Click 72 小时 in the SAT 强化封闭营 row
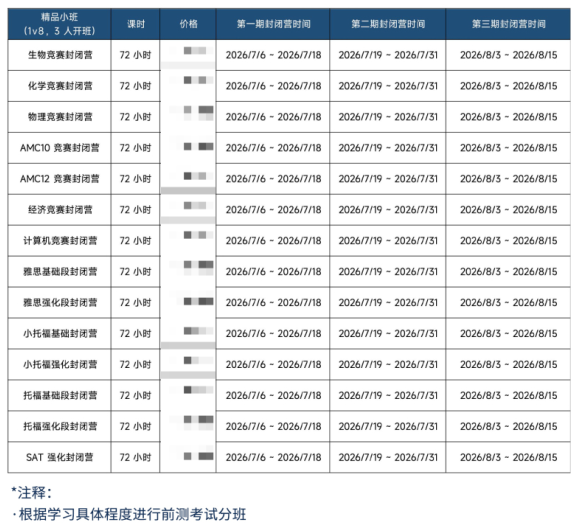This screenshot has height=525, width=578. tap(135, 458)
